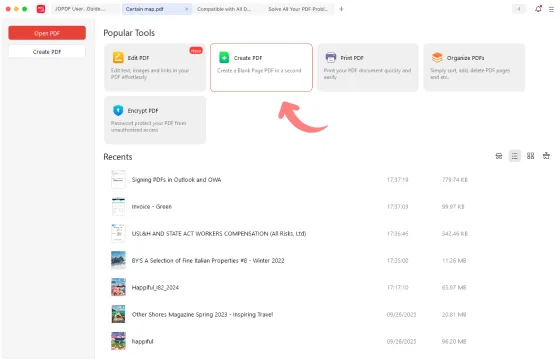This screenshot has width=560, height=360.
Task: Switch to the Compatible with All D... tab
Action: click(227, 9)
